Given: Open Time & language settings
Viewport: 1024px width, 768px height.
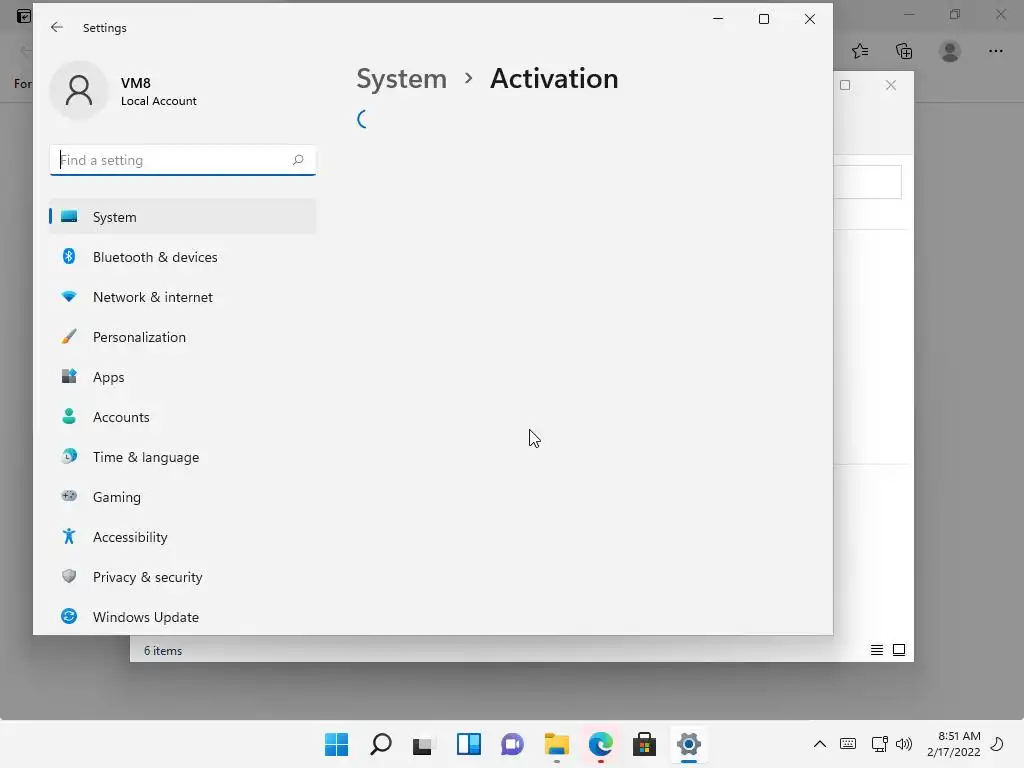Looking at the screenshot, I should pyautogui.click(x=182, y=456).
